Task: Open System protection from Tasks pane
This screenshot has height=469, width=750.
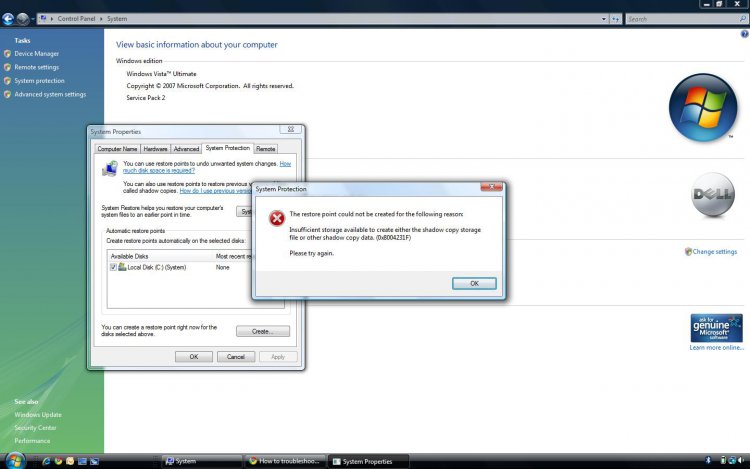Action: click(39, 81)
